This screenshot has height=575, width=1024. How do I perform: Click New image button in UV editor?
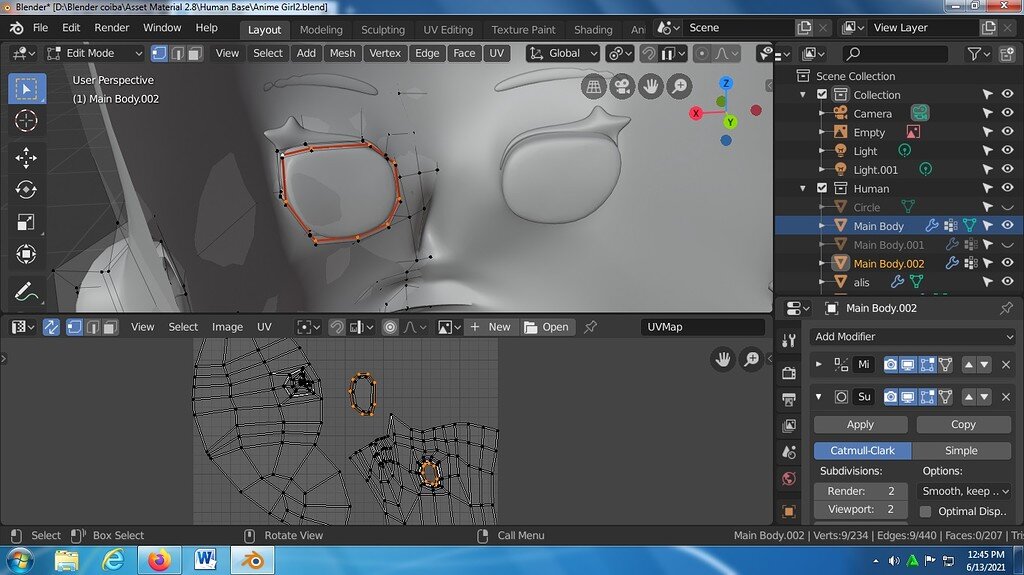[x=490, y=327]
